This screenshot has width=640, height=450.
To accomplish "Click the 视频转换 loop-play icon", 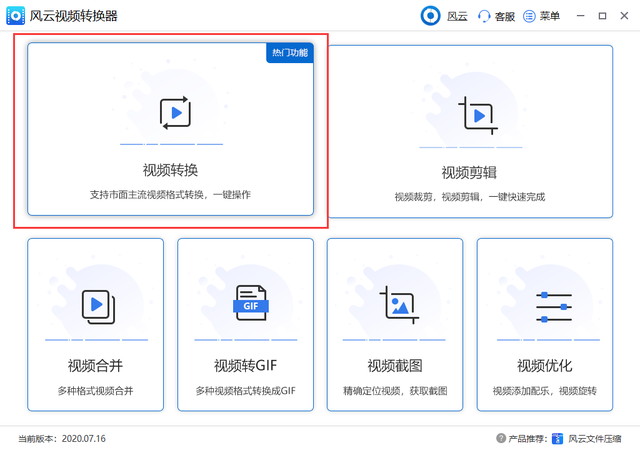I will point(174,112).
